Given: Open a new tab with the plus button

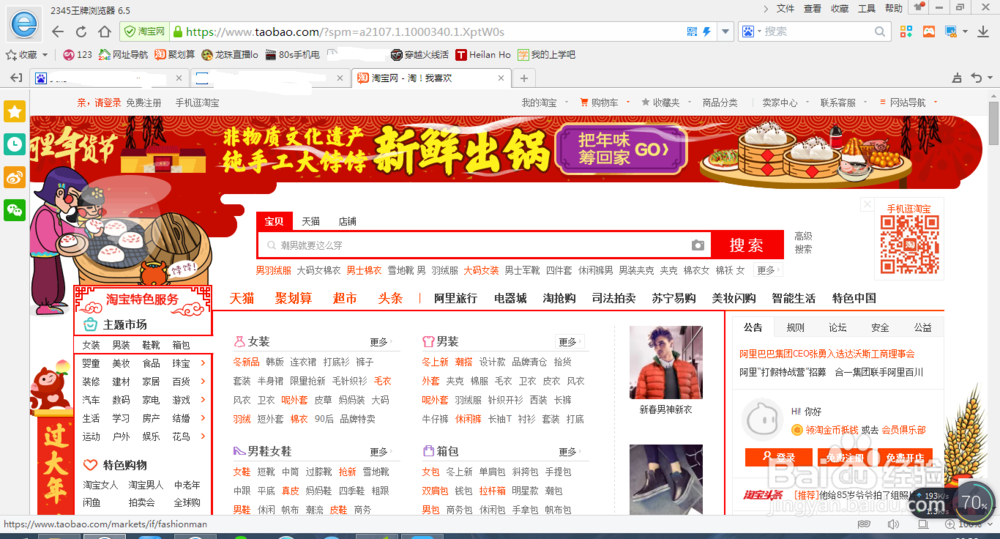Looking at the screenshot, I should (524, 78).
